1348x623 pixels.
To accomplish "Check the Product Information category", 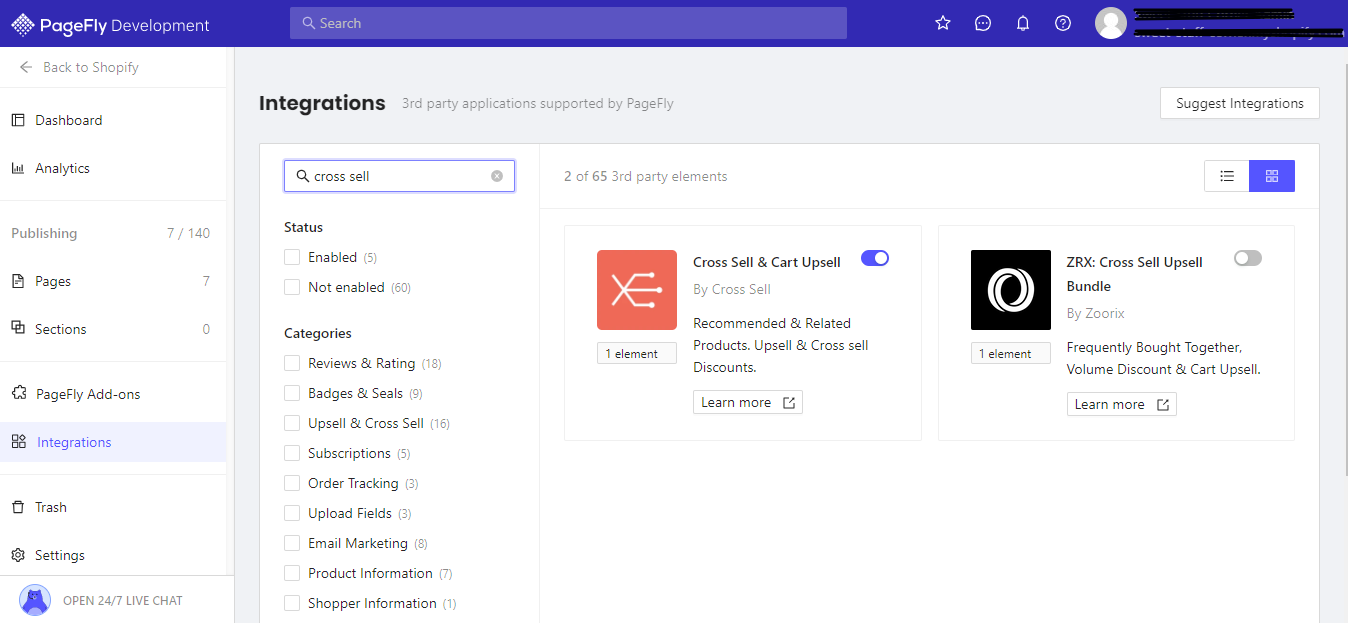I will click(292, 573).
